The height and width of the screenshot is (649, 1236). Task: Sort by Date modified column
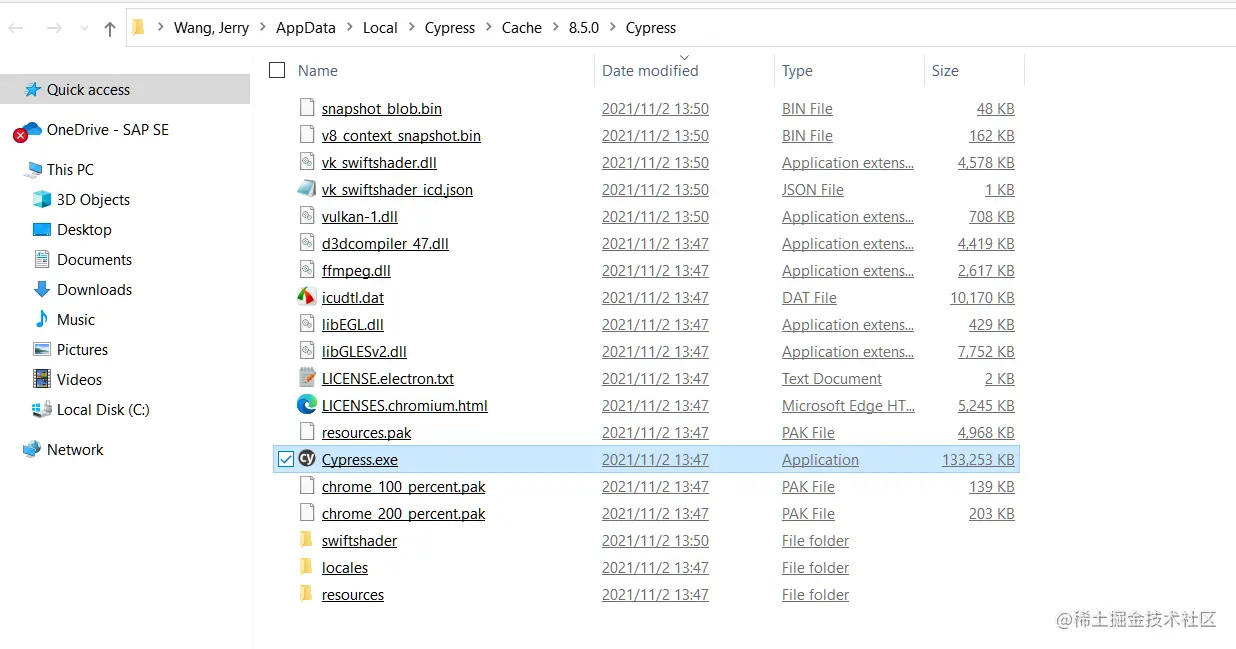650,70
